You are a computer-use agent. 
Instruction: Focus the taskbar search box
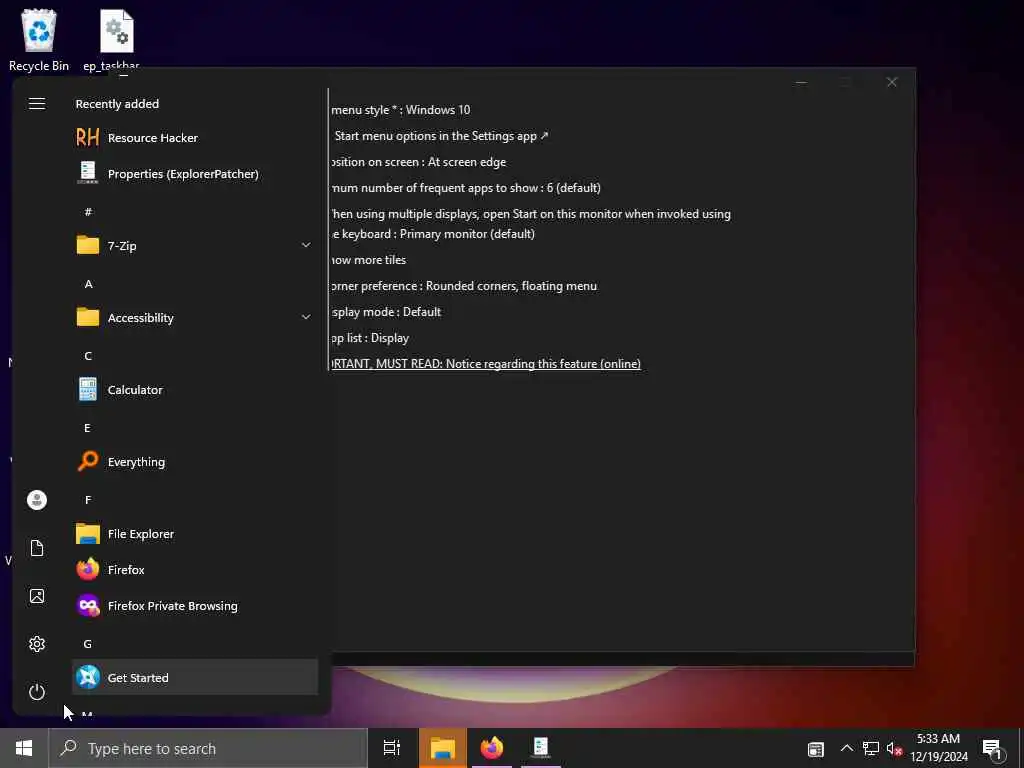click(x=208, y=748)
